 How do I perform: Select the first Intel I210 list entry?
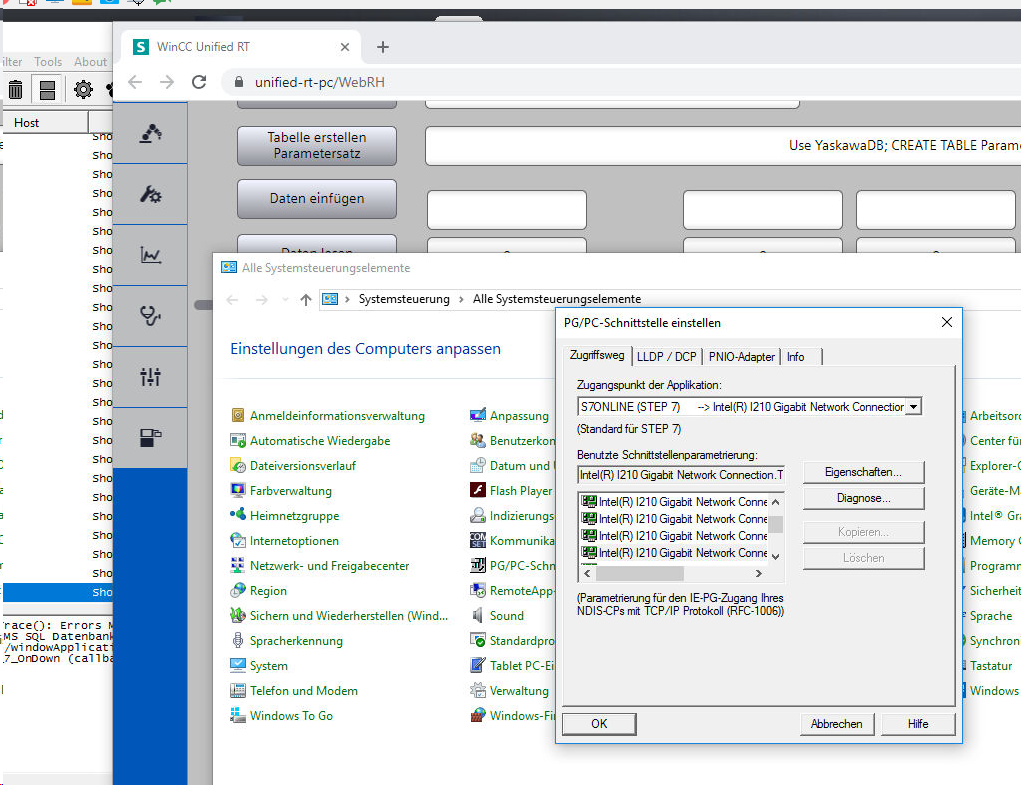675,502
